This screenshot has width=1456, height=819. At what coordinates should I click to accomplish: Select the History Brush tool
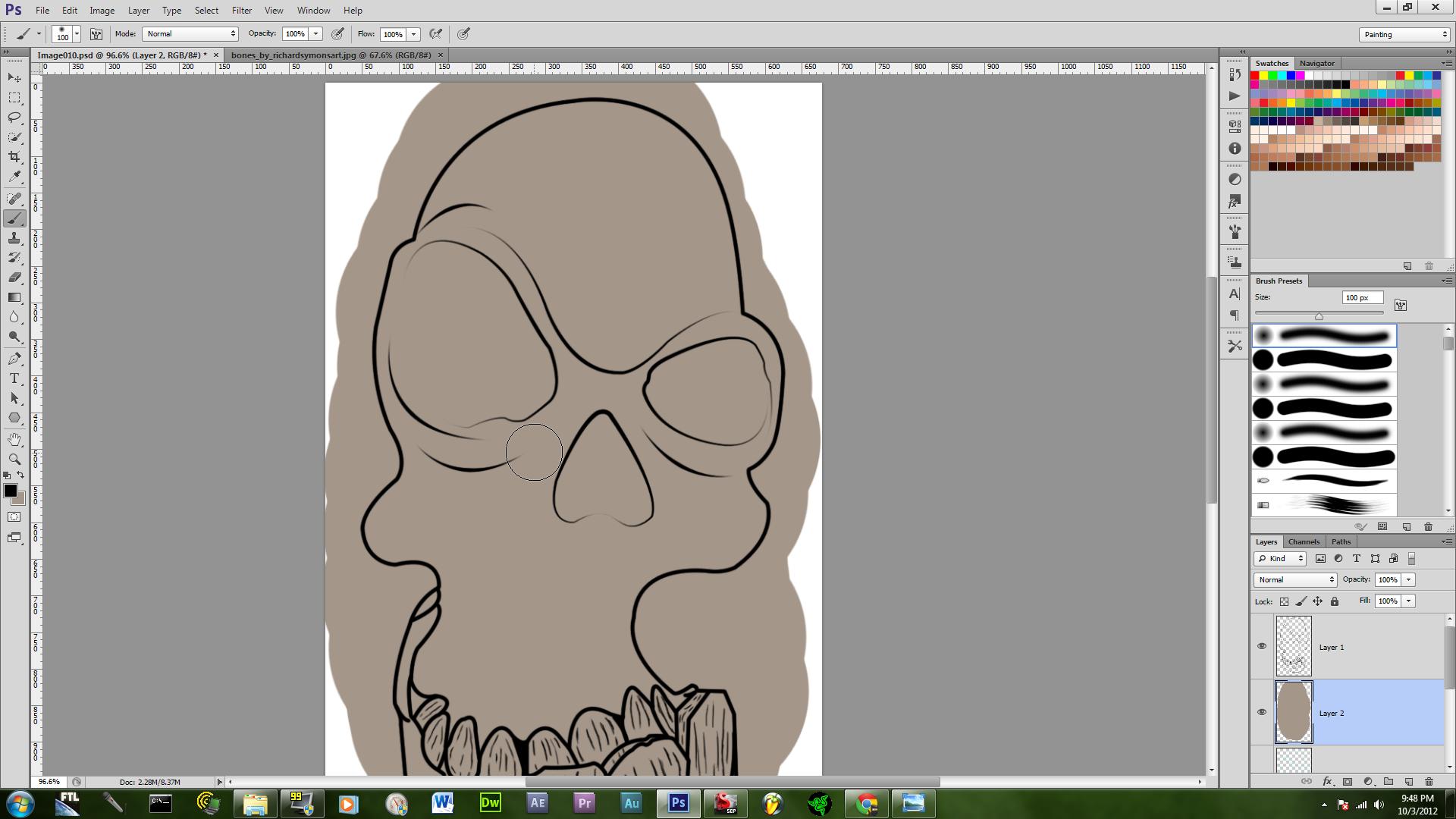click(14, 258)
